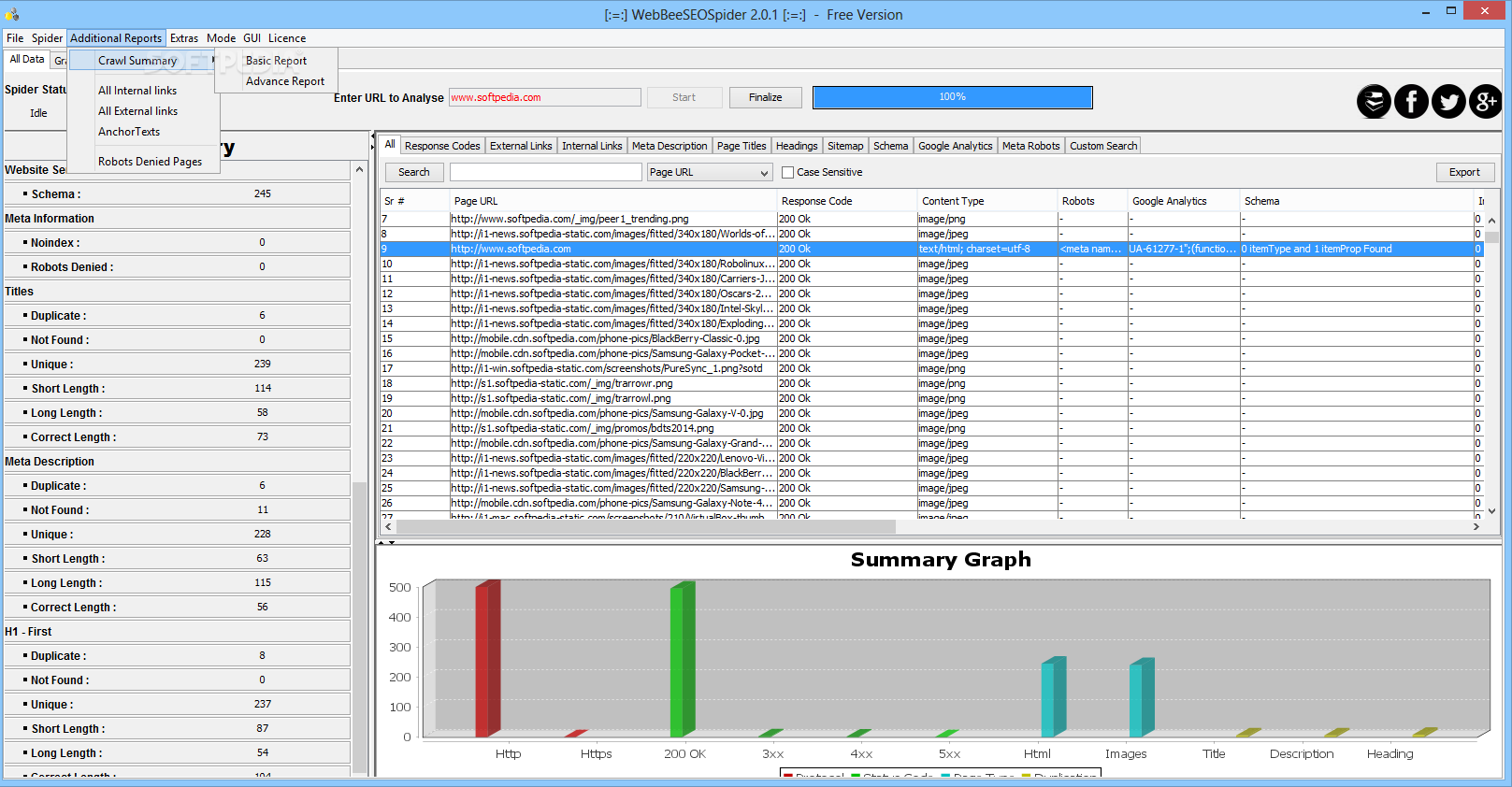Switch to the Schema tab
This screenshot has height=787, width=1512.
point(891,146)
